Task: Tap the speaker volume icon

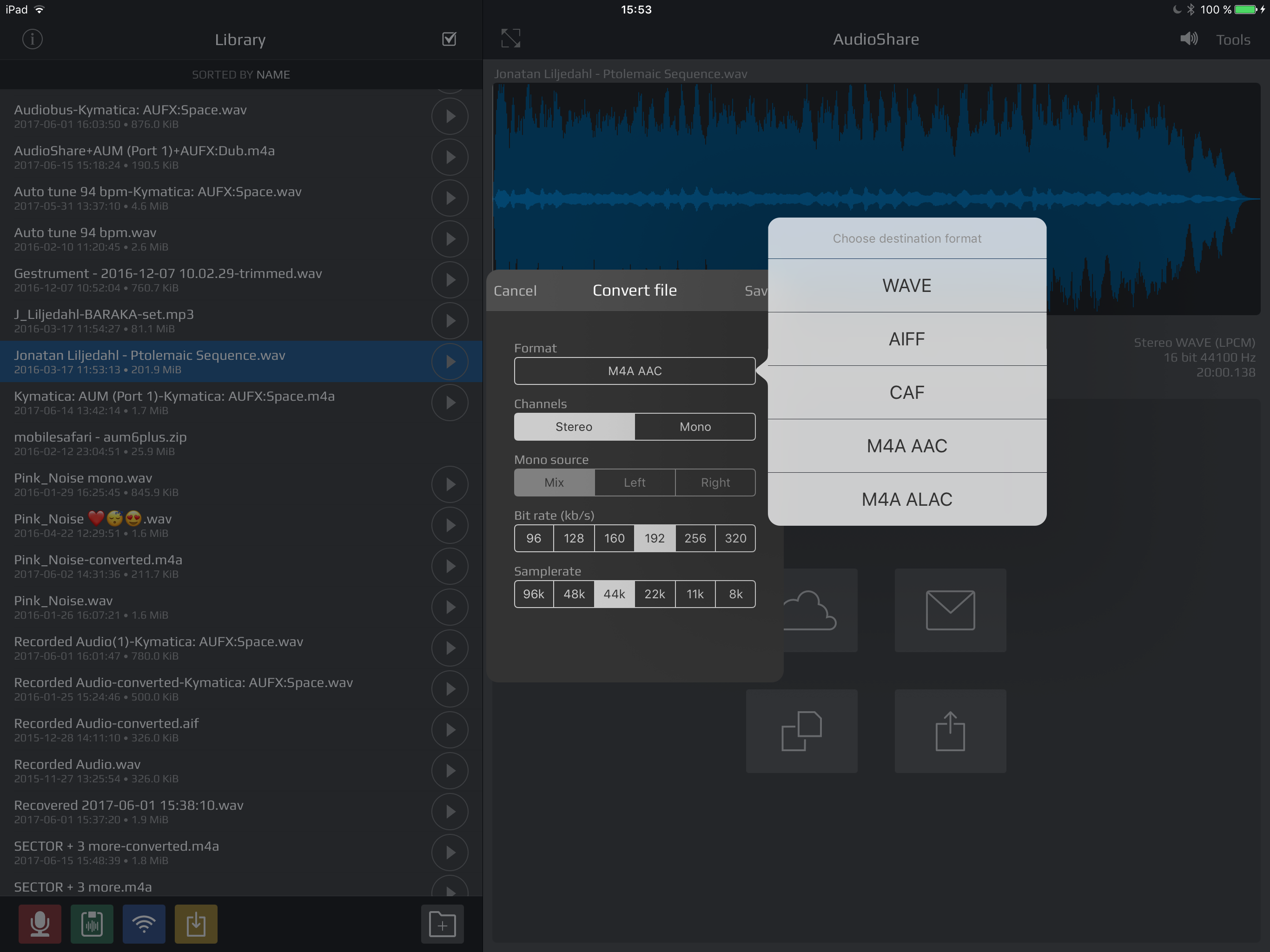Action: pos(1188,39)
